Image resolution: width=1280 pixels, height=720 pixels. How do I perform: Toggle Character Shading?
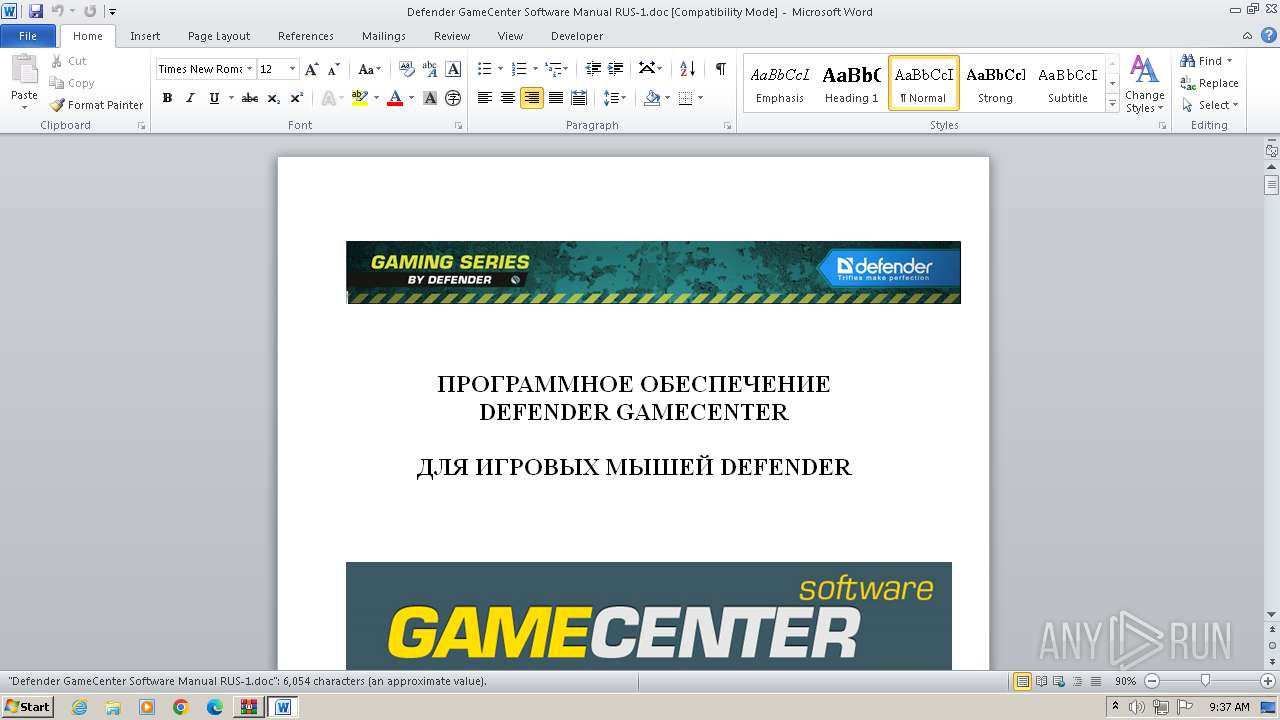click(x=430, y=98)
